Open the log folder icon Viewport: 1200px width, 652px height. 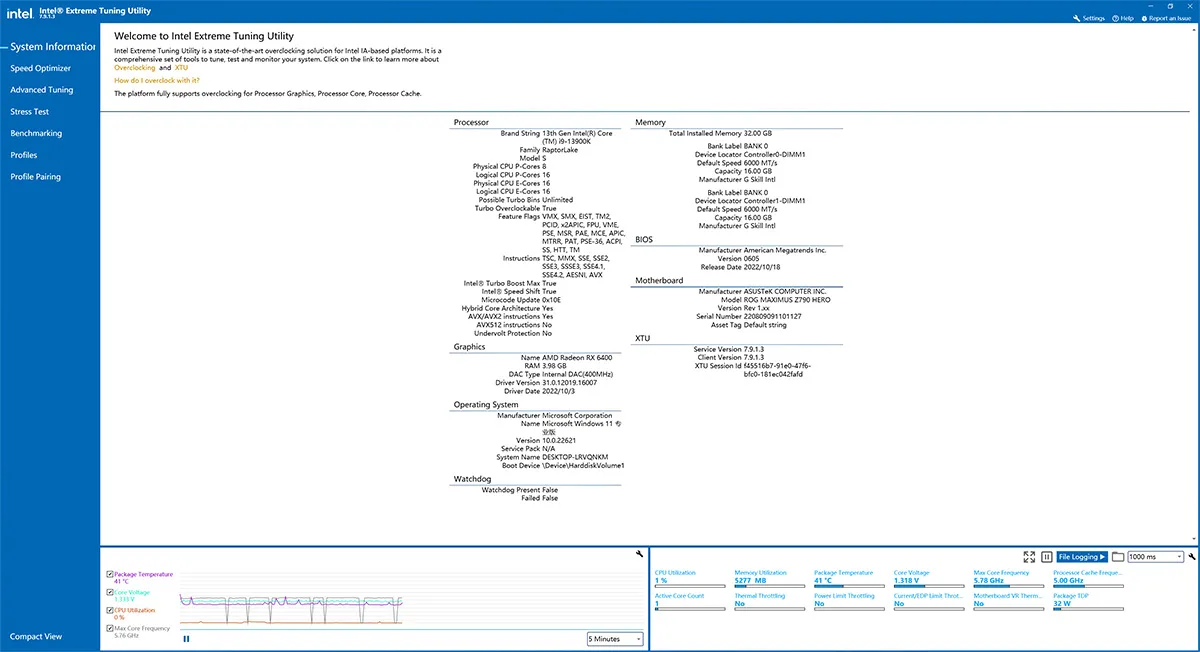[1117, 557]
